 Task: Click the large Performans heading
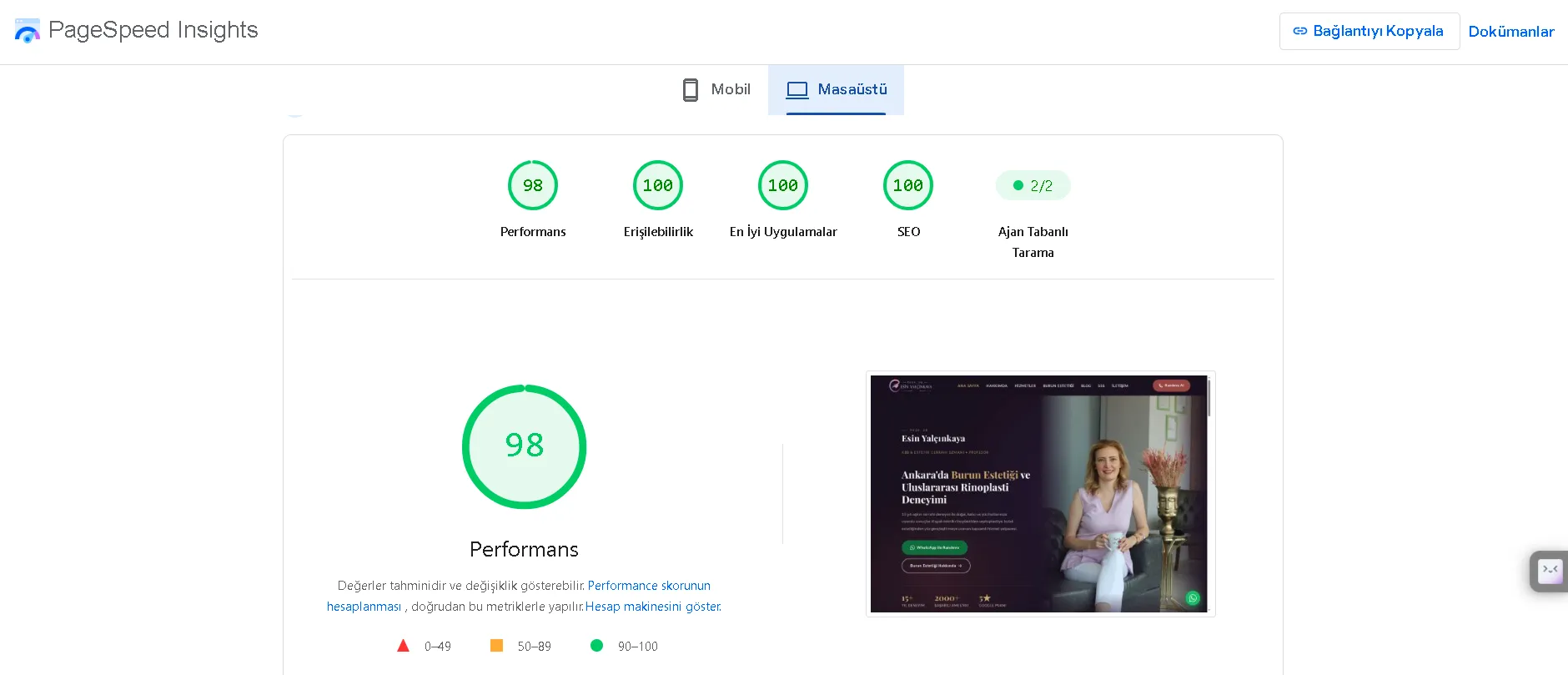[x=524, y=549]
